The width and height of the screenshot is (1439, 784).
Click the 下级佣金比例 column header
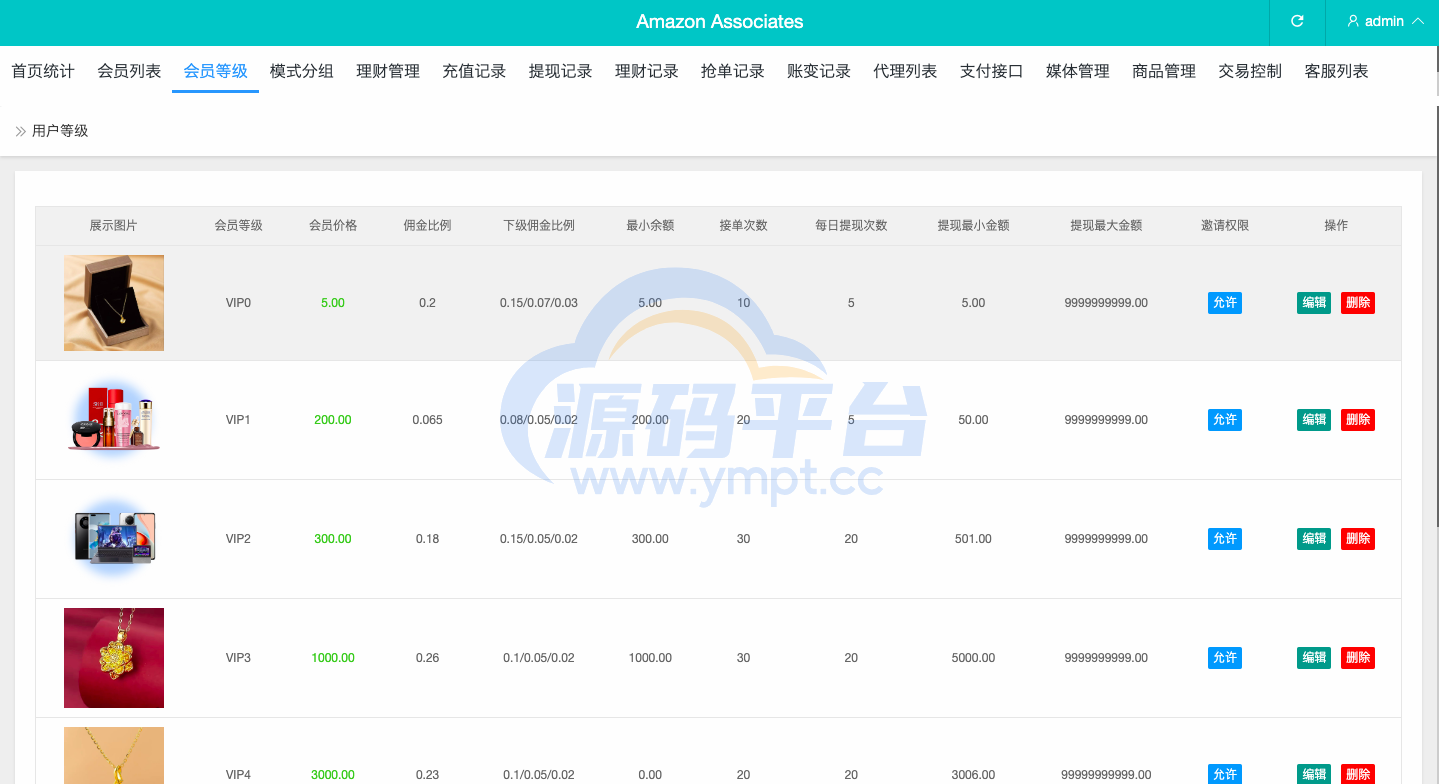point(539,226)
